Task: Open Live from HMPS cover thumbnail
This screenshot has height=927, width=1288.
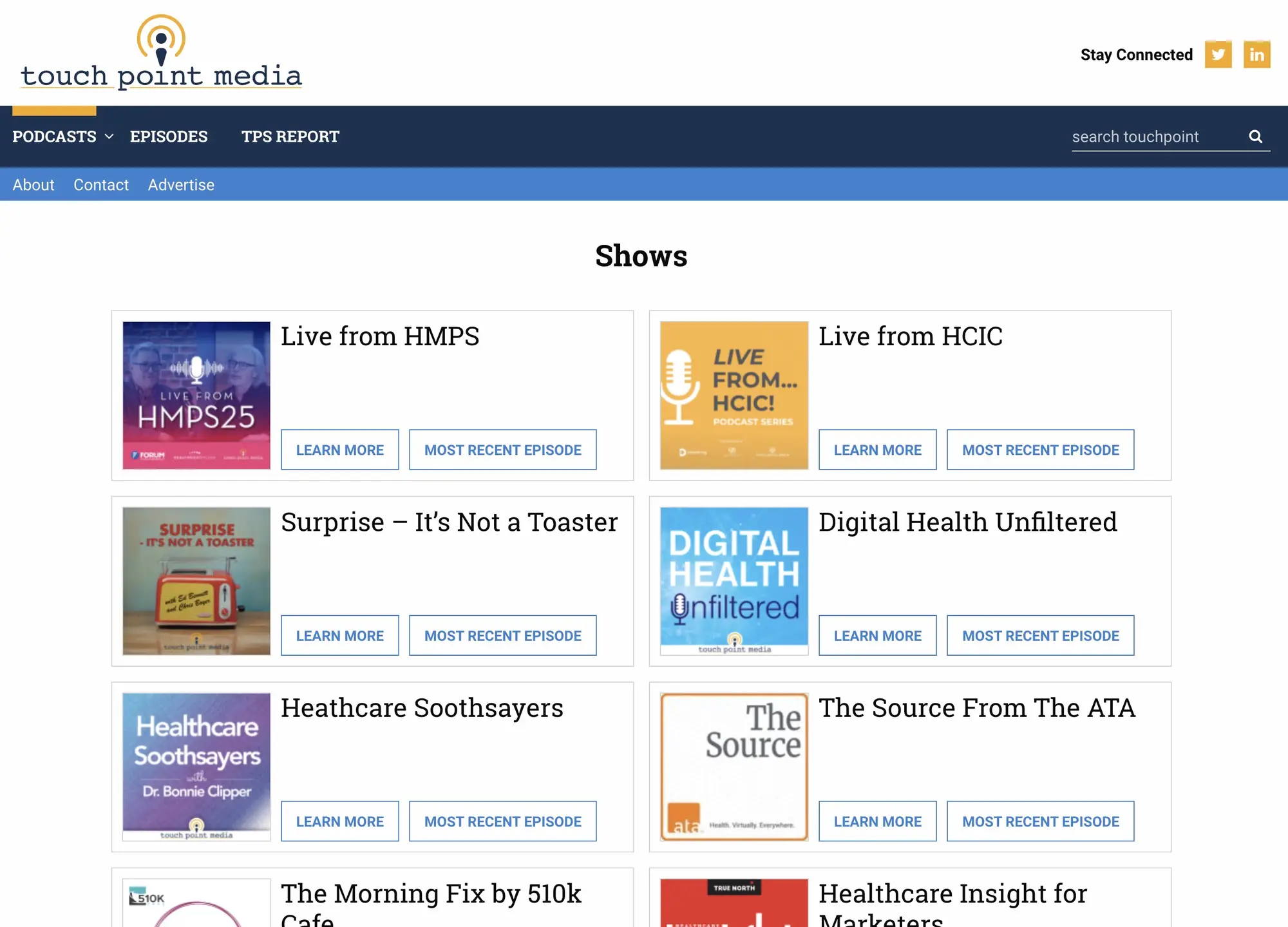Action: tap(196, 396)
